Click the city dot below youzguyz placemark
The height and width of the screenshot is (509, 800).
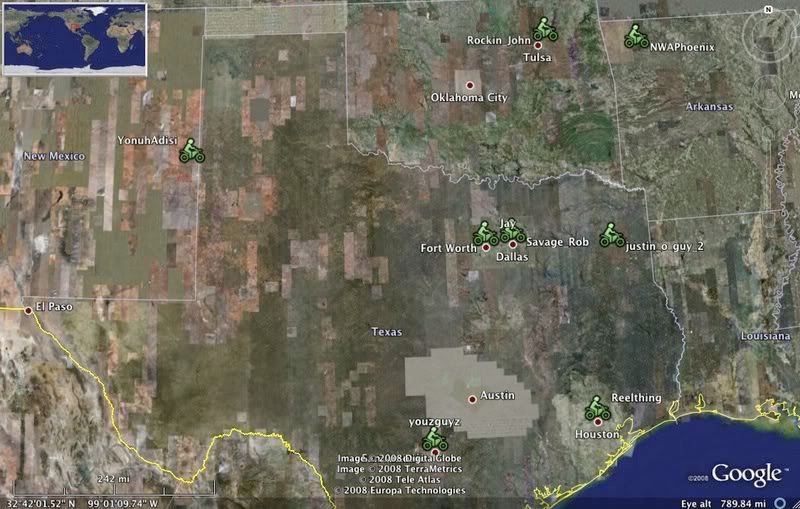point(435,452)
